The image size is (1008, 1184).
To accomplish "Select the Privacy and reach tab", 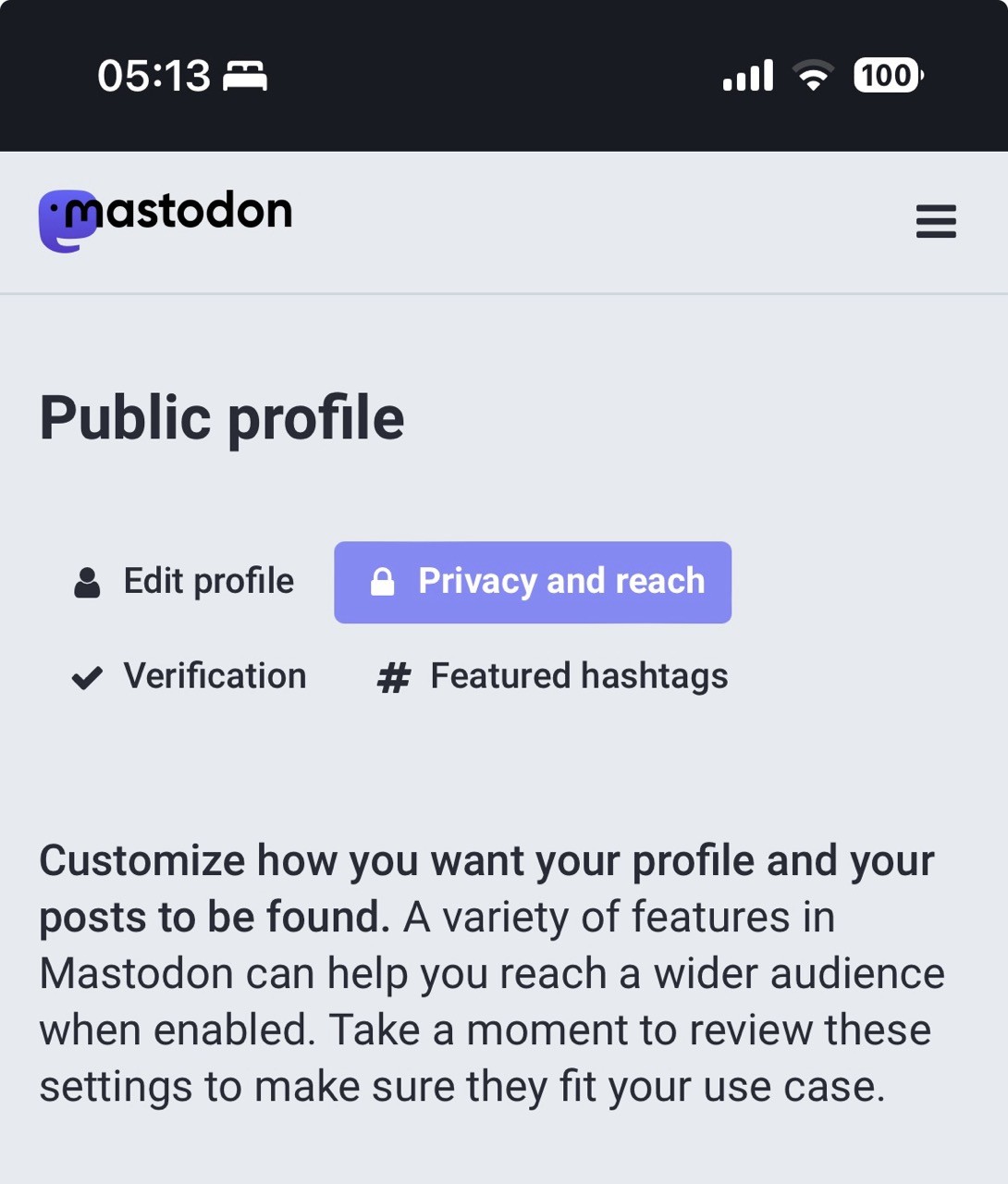I will (560, 582).
